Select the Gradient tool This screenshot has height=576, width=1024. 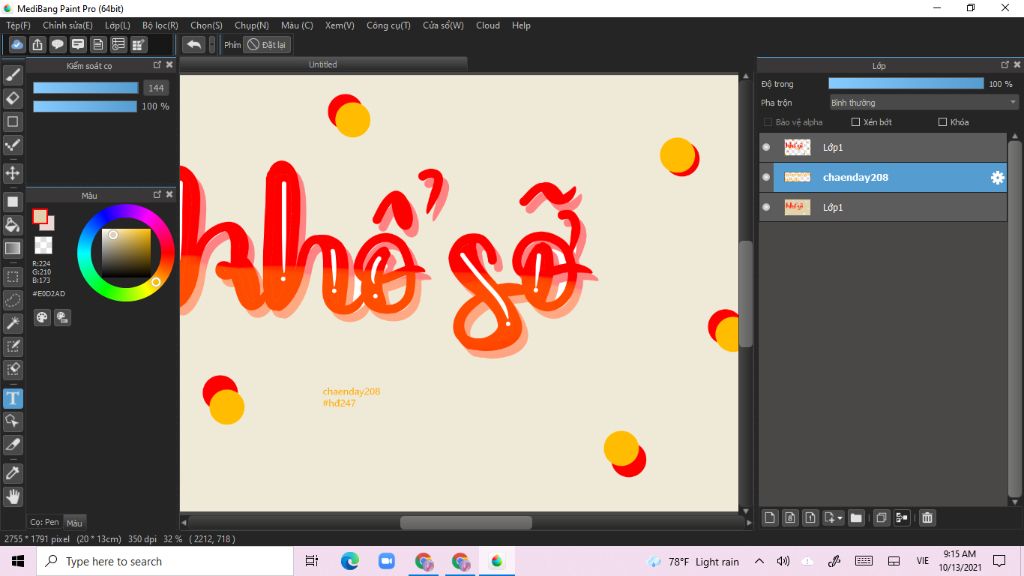tap(12, 248)
